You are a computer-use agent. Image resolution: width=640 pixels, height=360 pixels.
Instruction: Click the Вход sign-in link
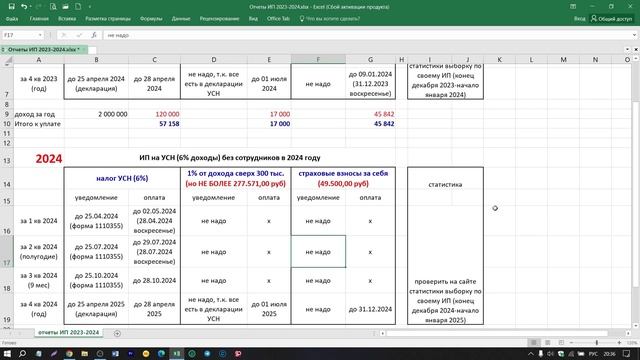[x=579, y=19]
